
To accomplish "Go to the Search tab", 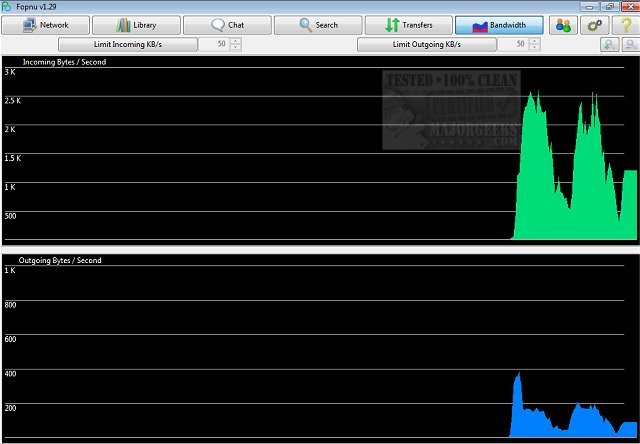I will point(318,25).
